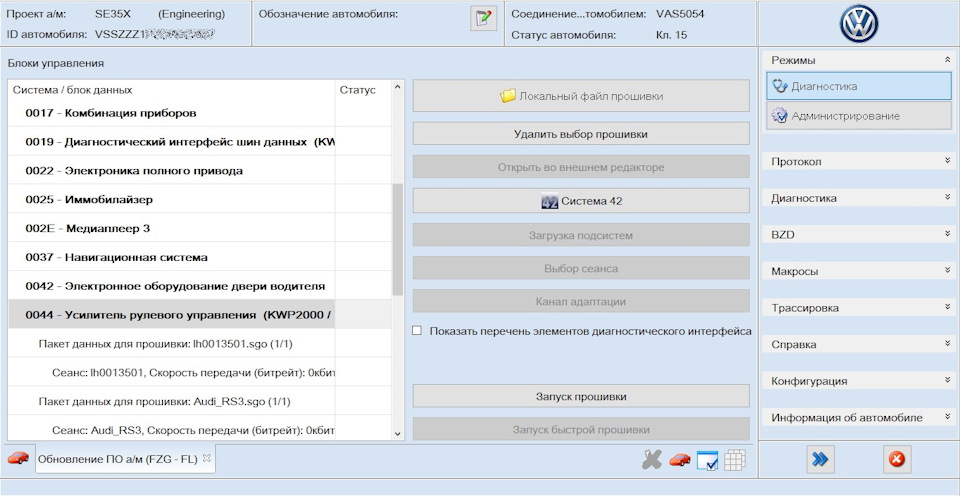Click the scroll down arrow in control units list
This screenshot has height=496, width=960.
pyautogui.click(x=398, y=434)
